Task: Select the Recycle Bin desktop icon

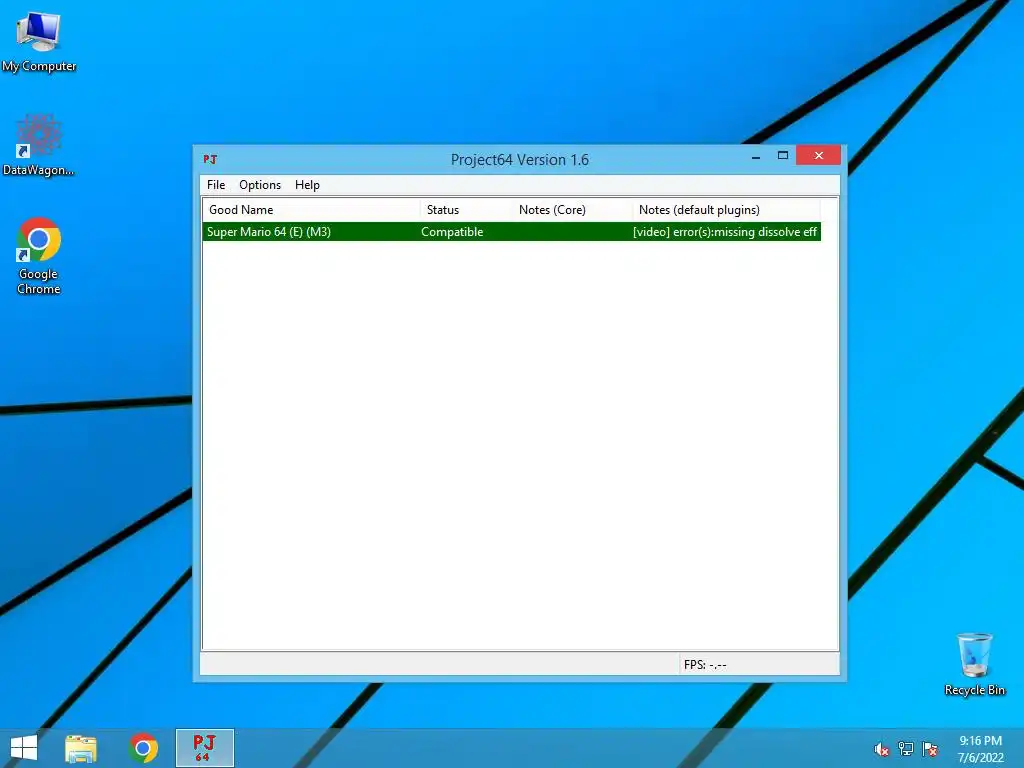Action: [974, 664]
